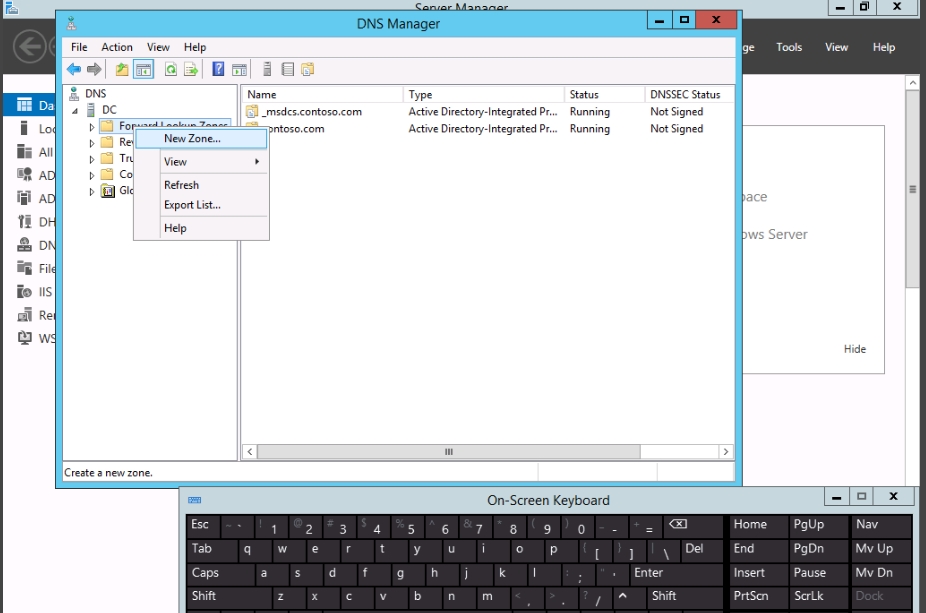Click the horizontal scrollbar thumb in zone list
Viewport: 926px width, 613px height.
[x=449, y=452]
